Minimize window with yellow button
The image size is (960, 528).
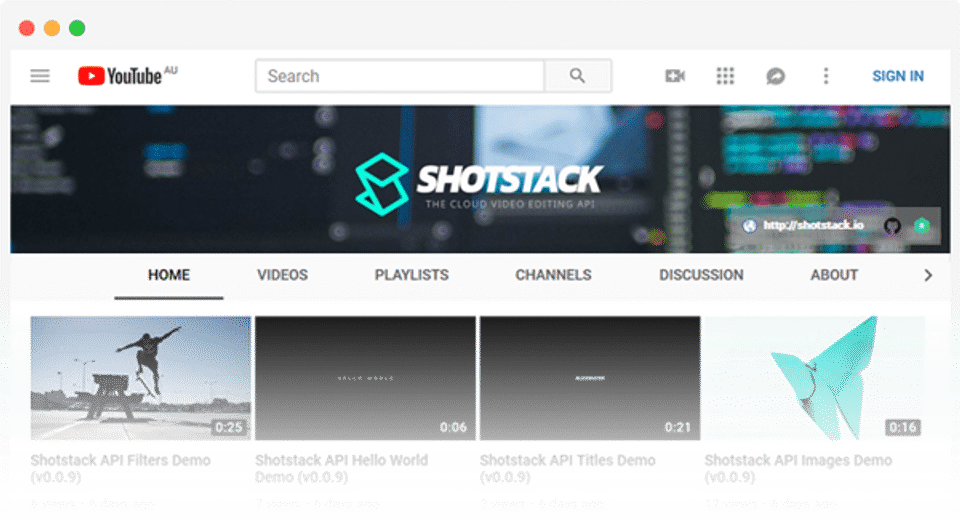[52, 28]
